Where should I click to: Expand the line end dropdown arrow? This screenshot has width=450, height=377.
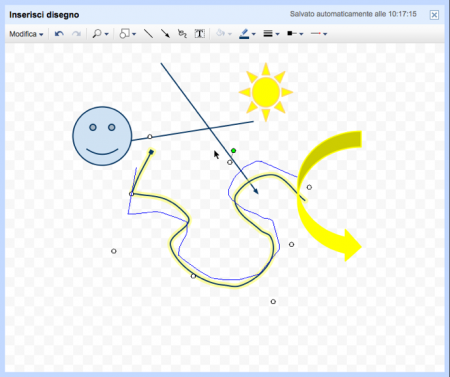click(x=325, y=34)
